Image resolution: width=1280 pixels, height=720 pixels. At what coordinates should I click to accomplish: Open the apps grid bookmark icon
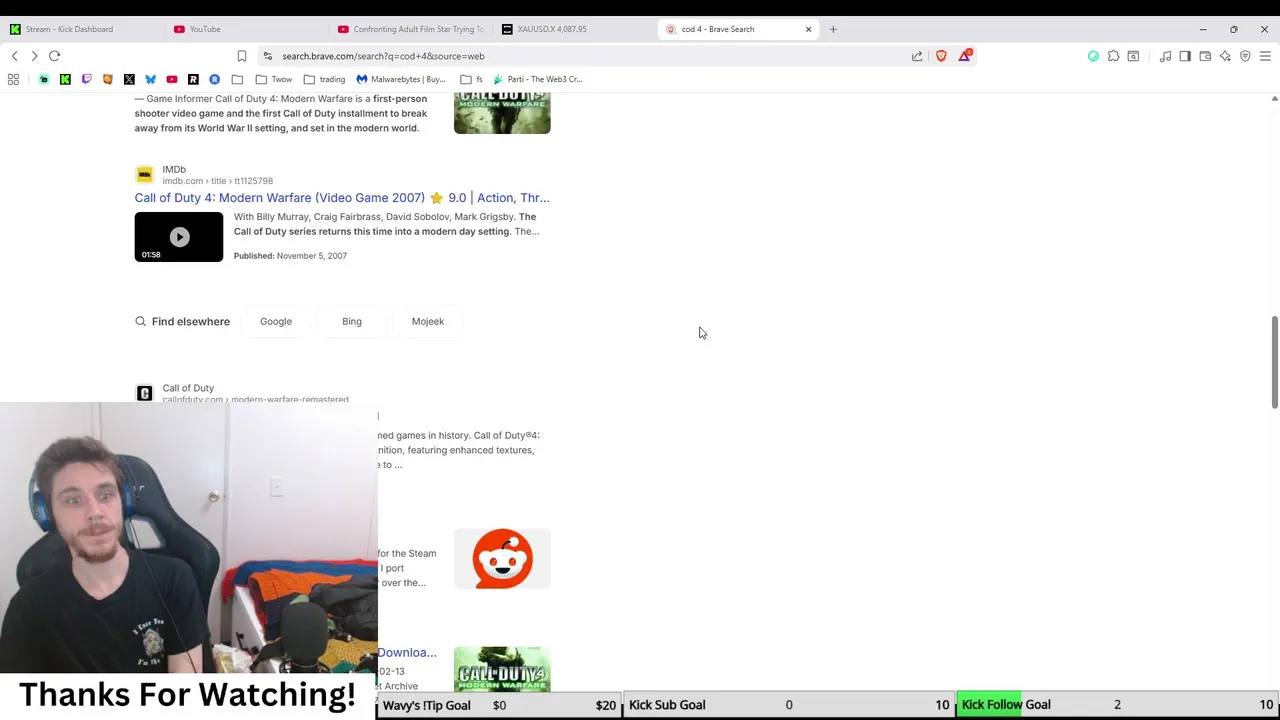point(14,79)
